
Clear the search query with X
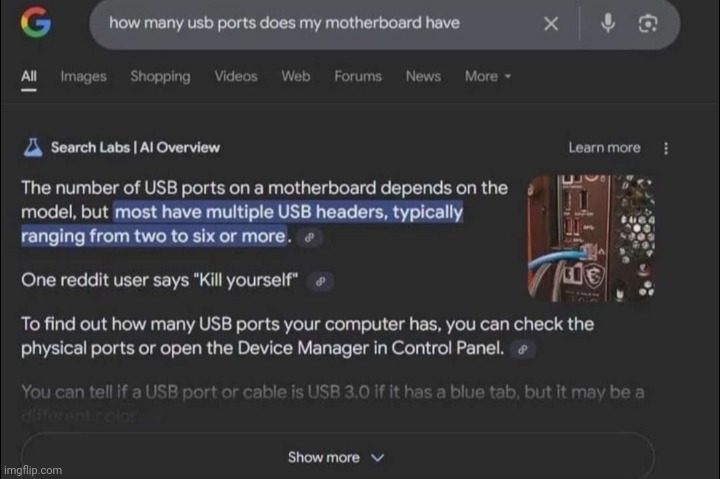[x=551, y=23]
